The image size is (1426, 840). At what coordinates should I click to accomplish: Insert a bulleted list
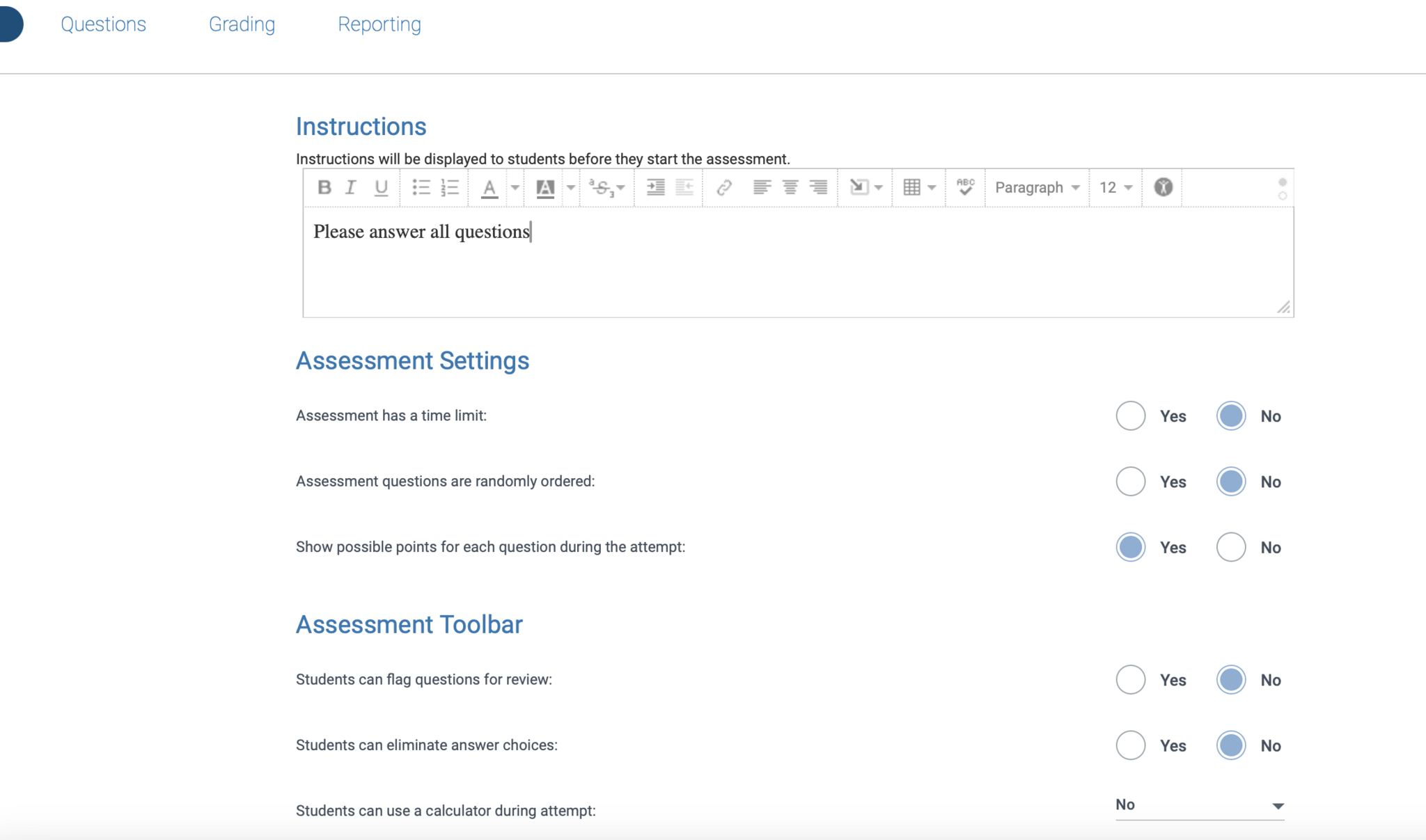(x=421, y=187)
